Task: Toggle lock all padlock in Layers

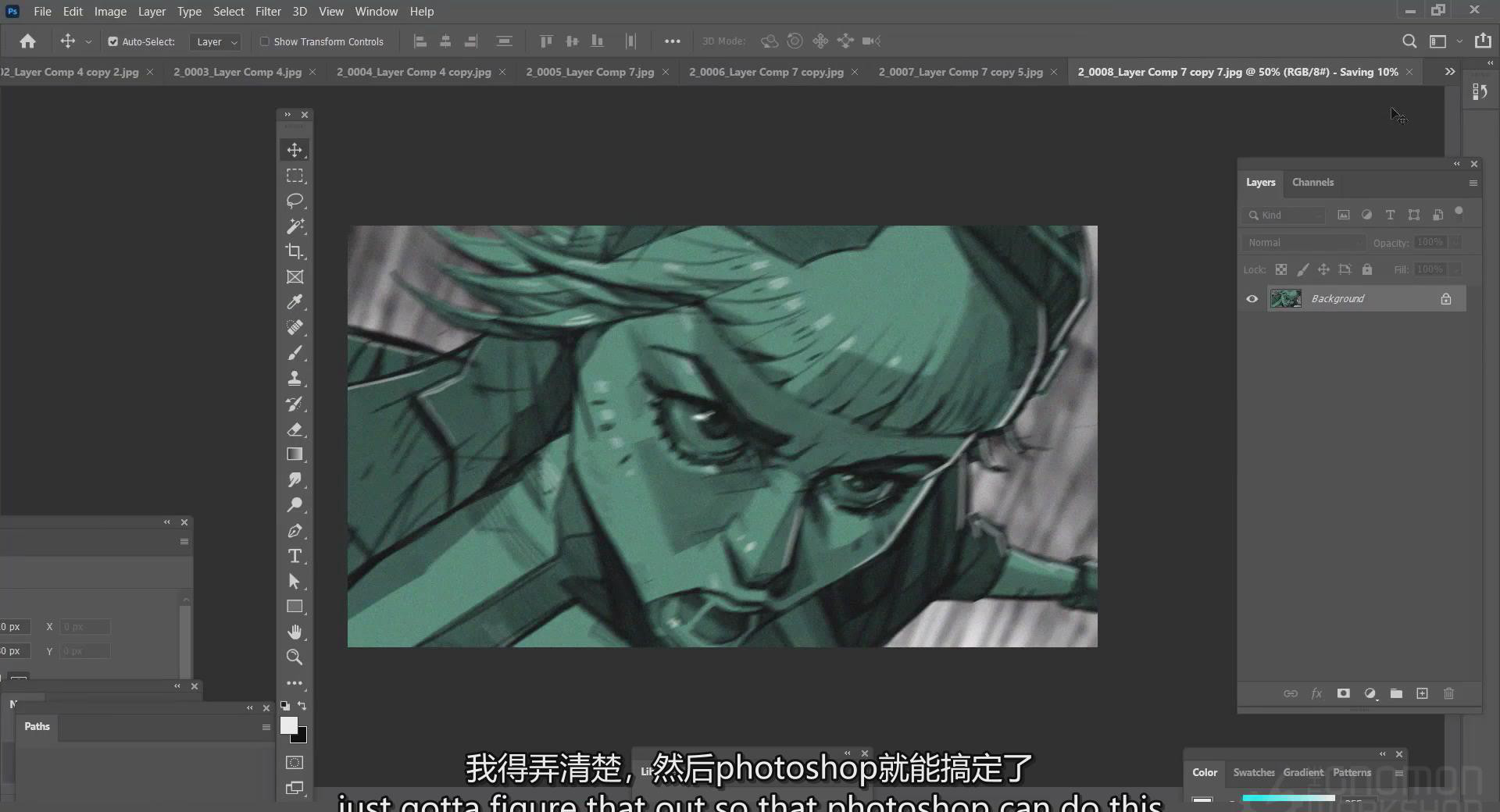Action: coord(1366,269)
